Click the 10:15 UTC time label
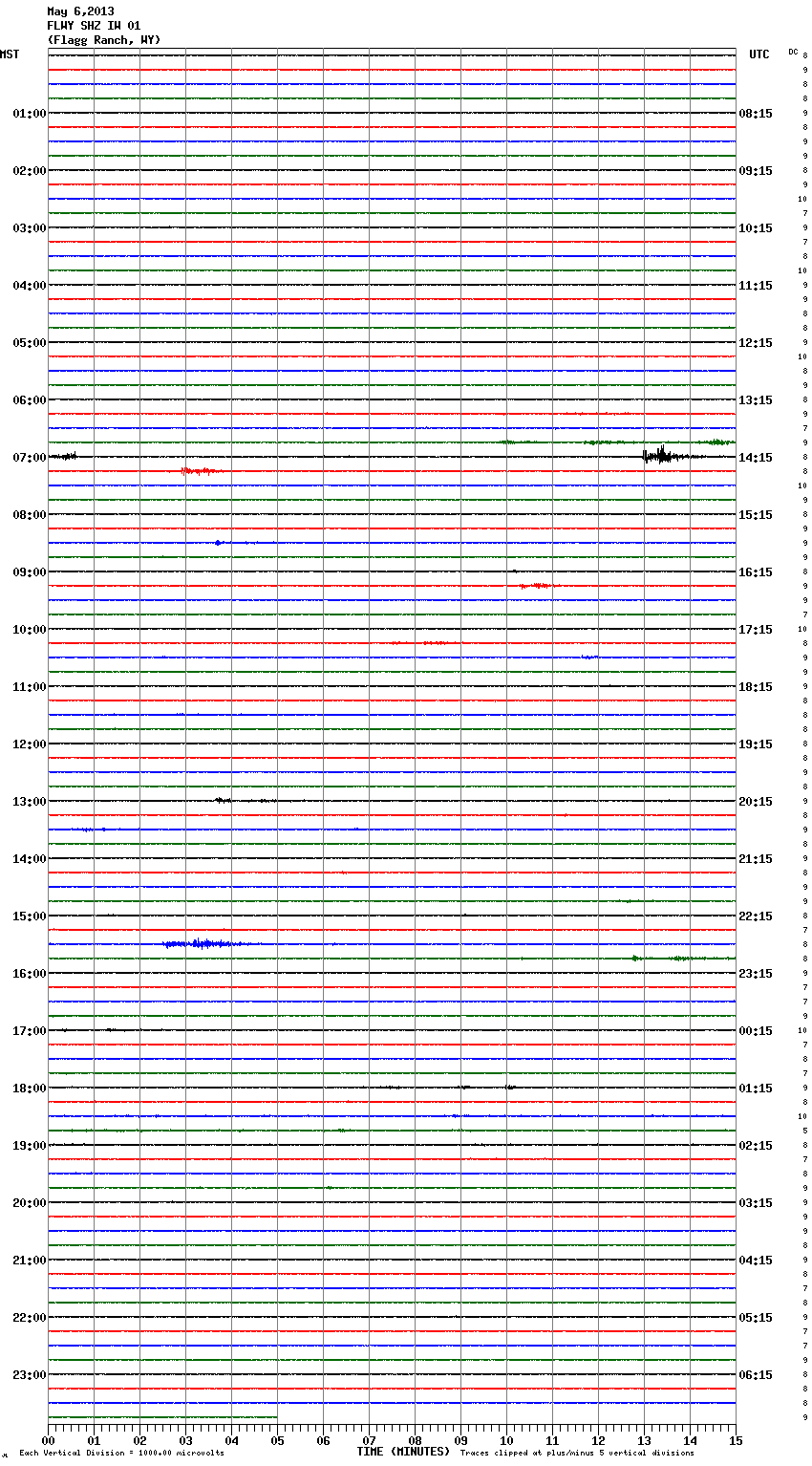The height and width of the screenshot is (1466, 812). (x=756, y=228)
